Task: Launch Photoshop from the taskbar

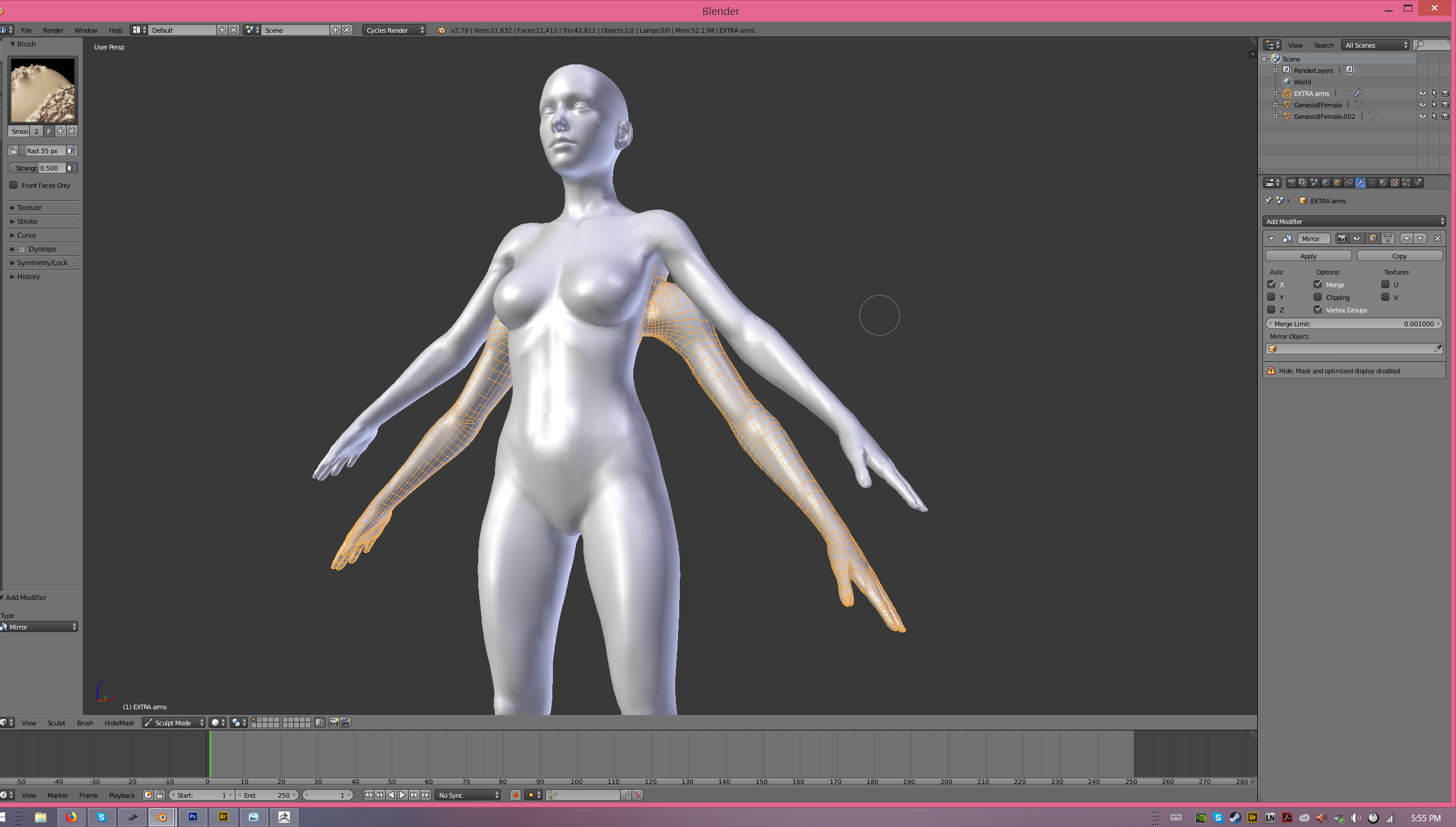Action: pos(193,817)
